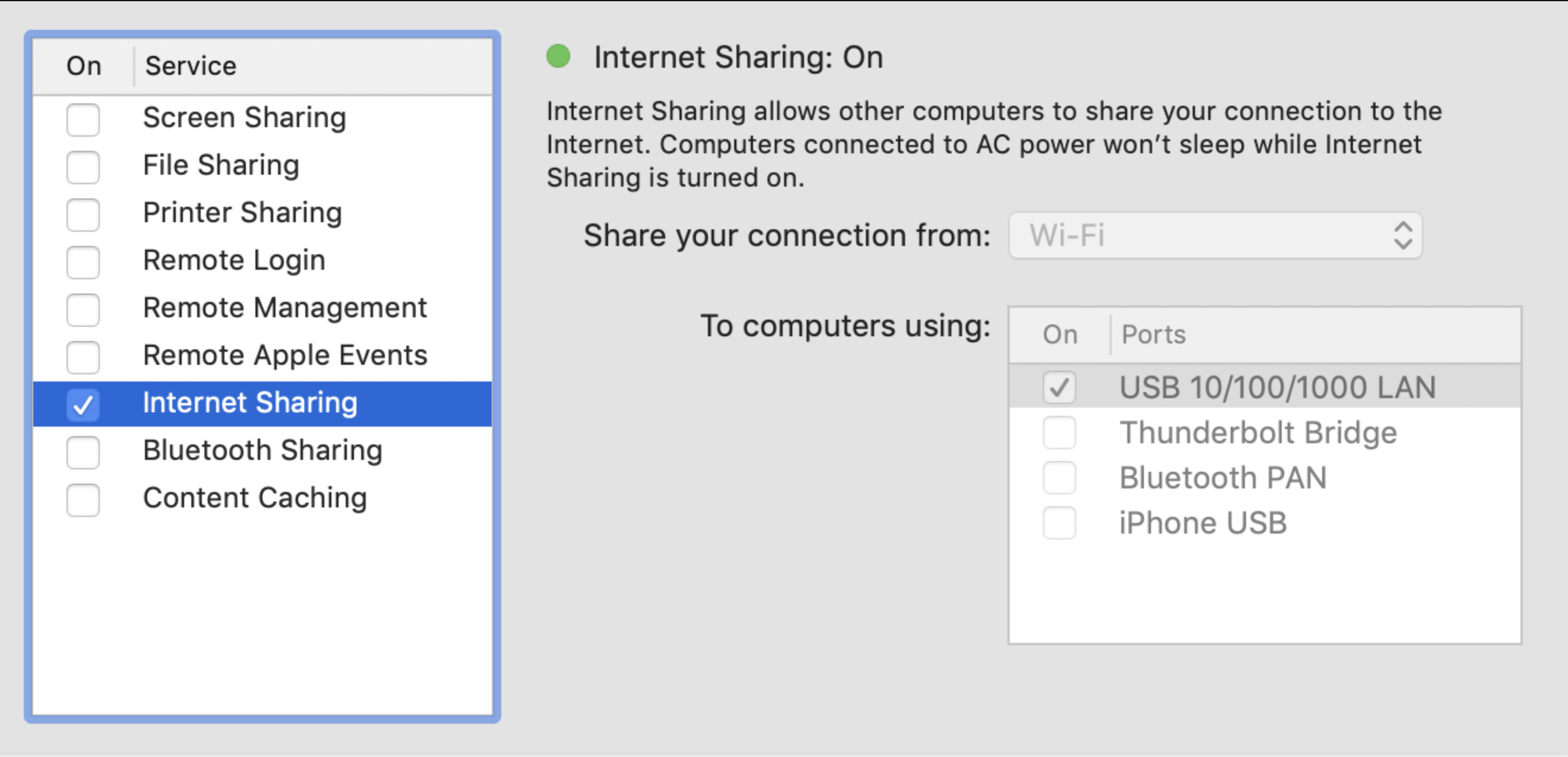1568x757 pixels.
Task: Enable the Screen Sharing checkbox
Action: click(x=83, y=119)
